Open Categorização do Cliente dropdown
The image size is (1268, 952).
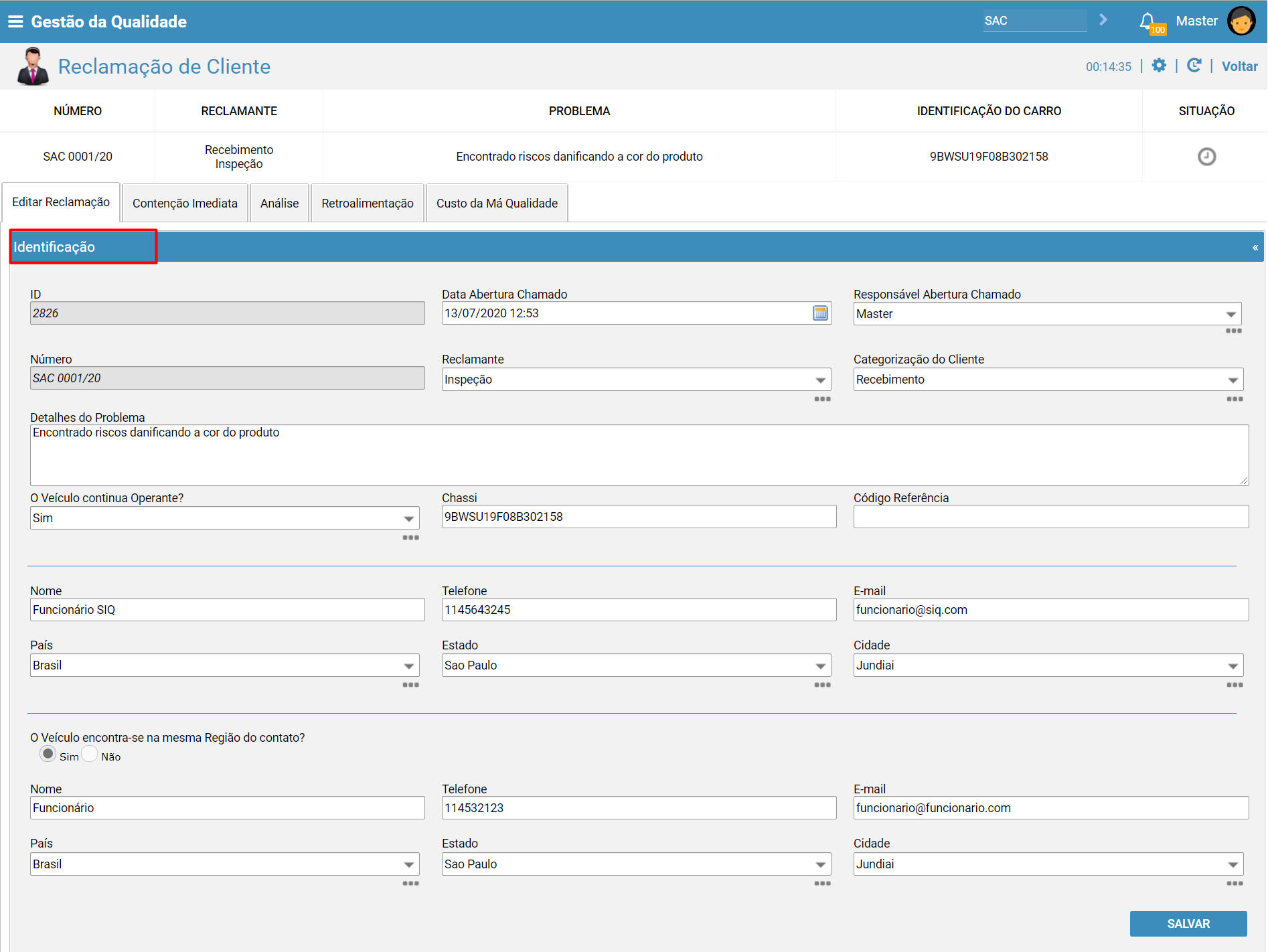(x=1048, y=380)
